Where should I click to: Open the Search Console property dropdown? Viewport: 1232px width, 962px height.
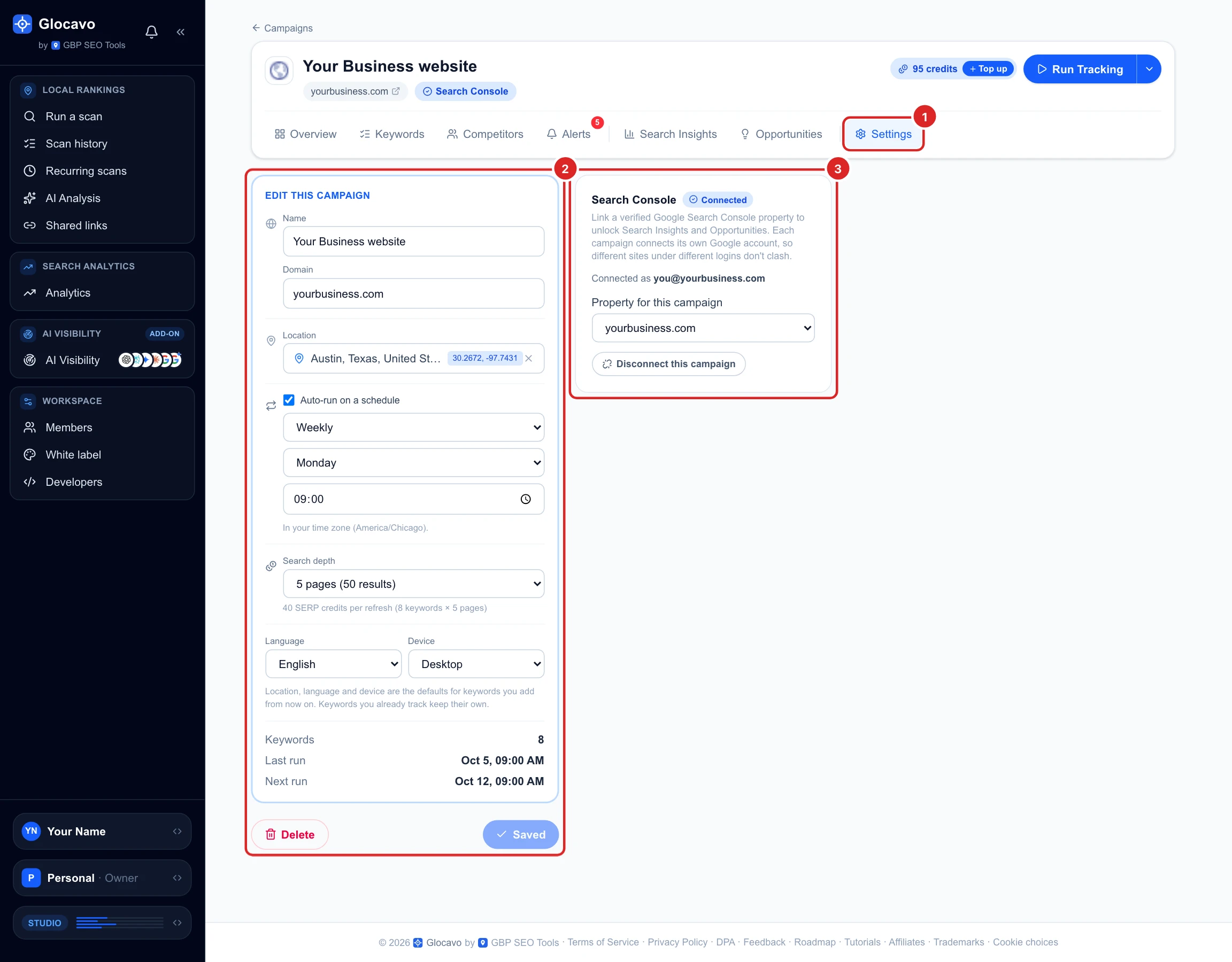tap(703, 328)
